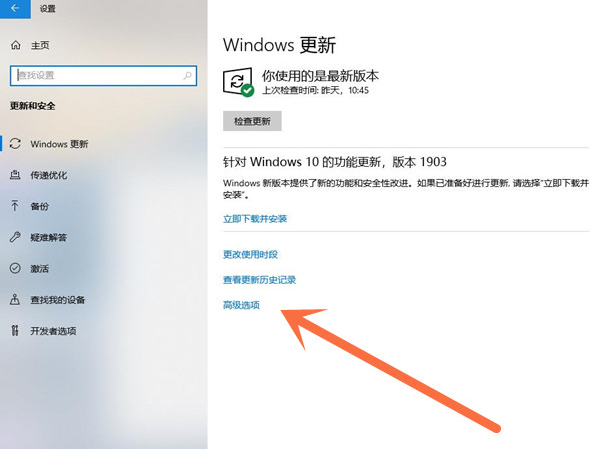Click the 激活 checkmark circle icon
Viewport: 590px width, 451px height.
pos(15,268)
